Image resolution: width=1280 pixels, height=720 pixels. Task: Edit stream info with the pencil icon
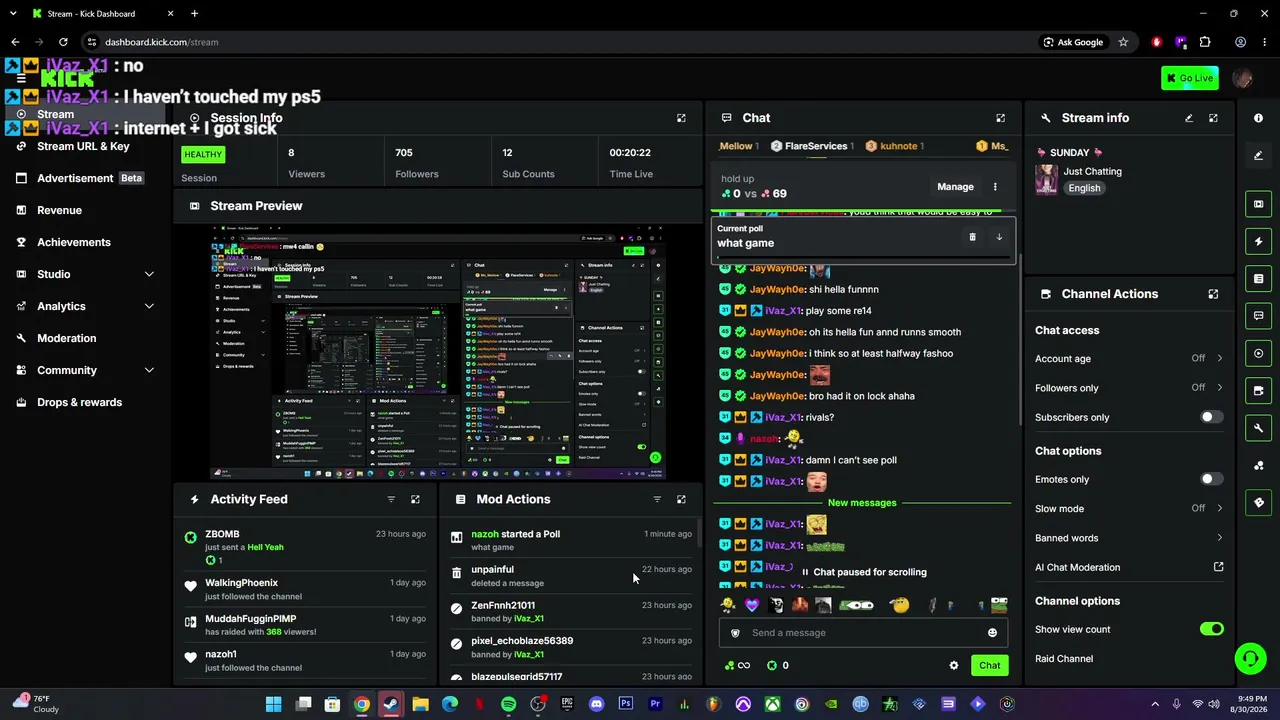tap(1189, 118)
